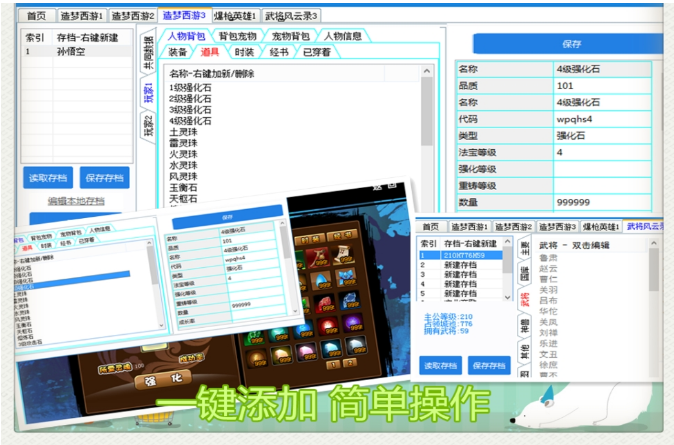Open 爆枪英雄1 tab in lower-right window
The height and width of the screenshot is (445, 674).
coord(600,227)
